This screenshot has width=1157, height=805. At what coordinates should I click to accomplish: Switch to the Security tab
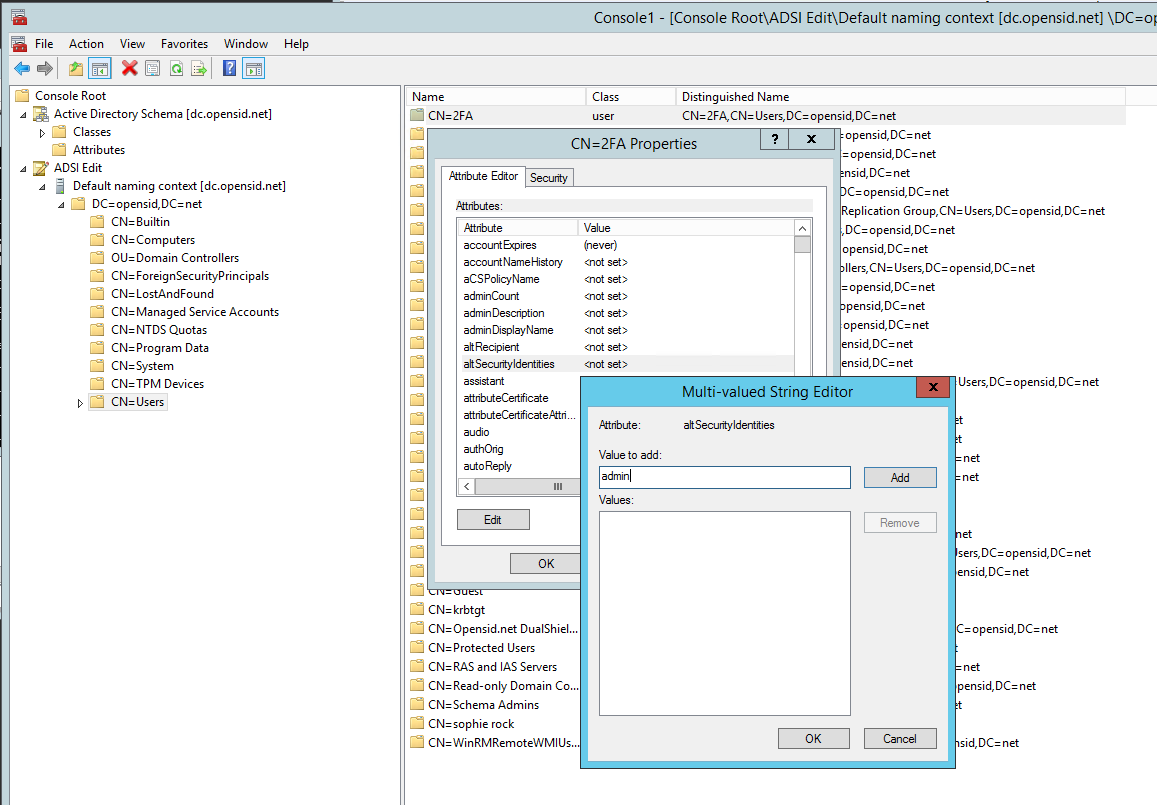click(548, 178)
